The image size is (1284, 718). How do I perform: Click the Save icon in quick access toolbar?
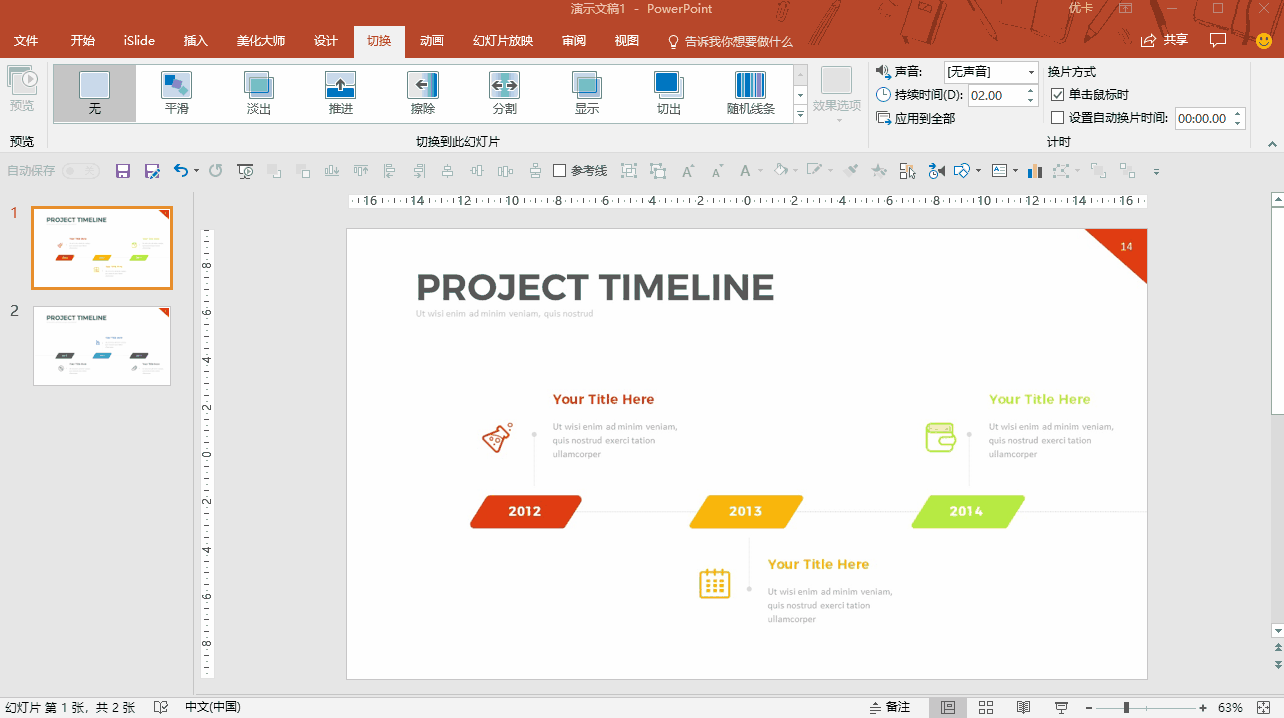[x=123, y=171]
